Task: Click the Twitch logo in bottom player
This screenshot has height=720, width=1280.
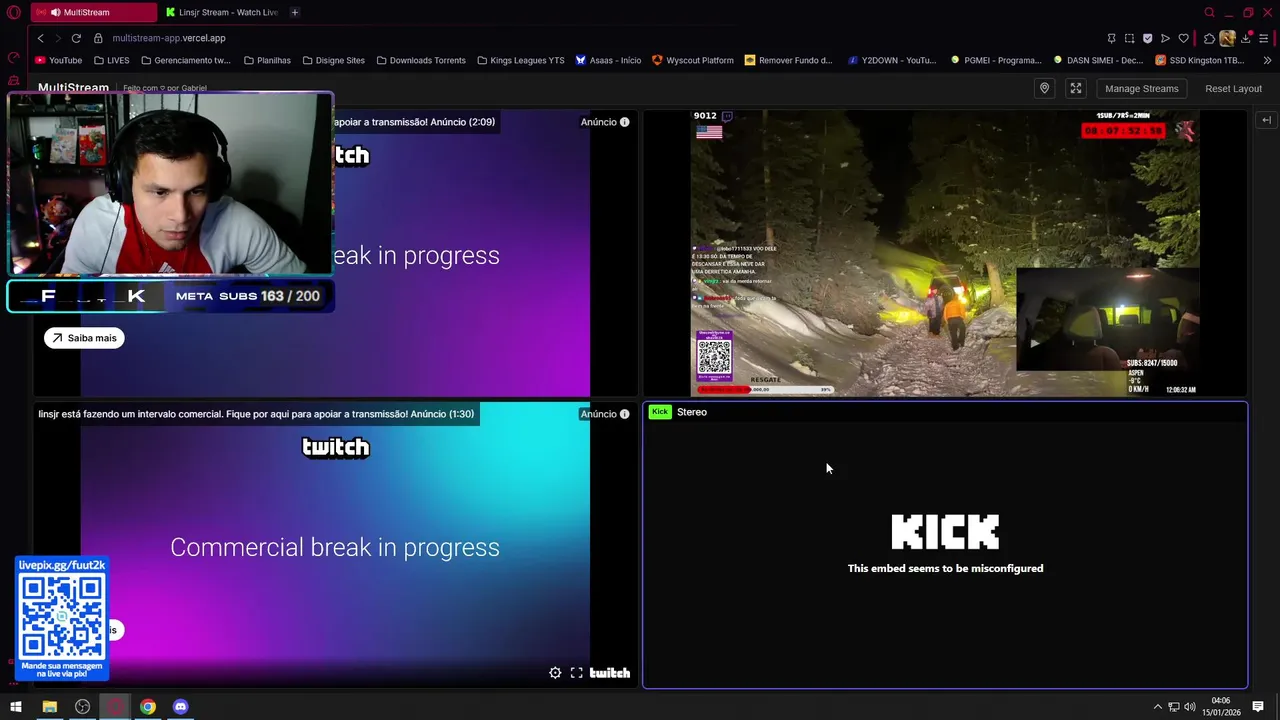Action: point(610,673)
